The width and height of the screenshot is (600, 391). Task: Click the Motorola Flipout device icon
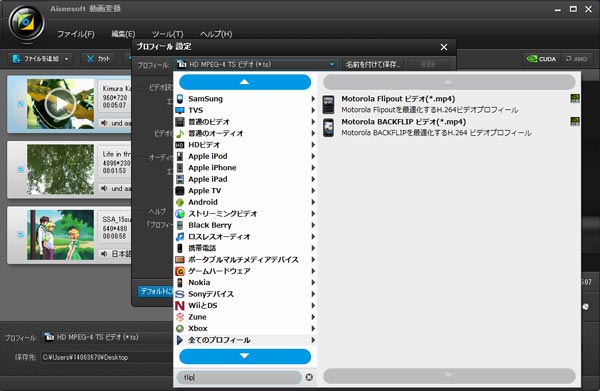click(328, 104)
